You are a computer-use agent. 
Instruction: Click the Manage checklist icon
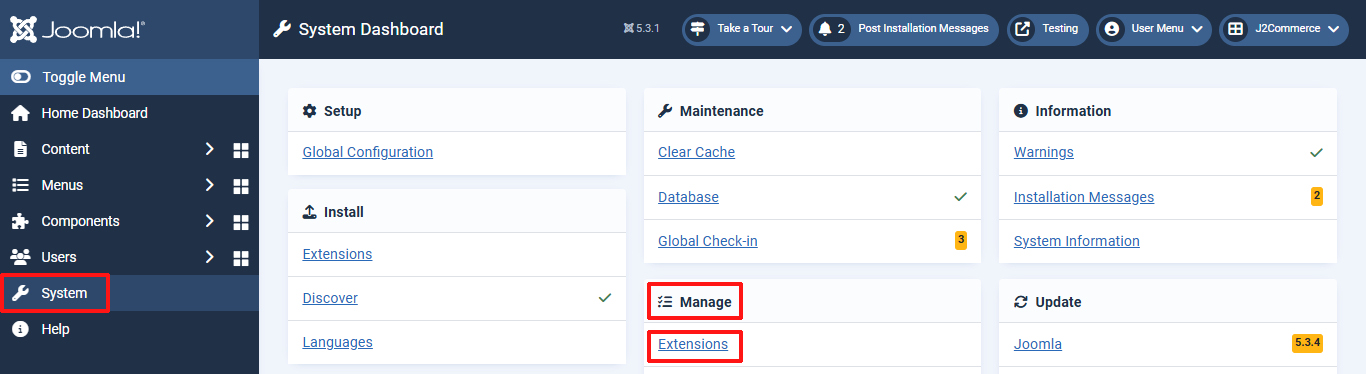665,302
